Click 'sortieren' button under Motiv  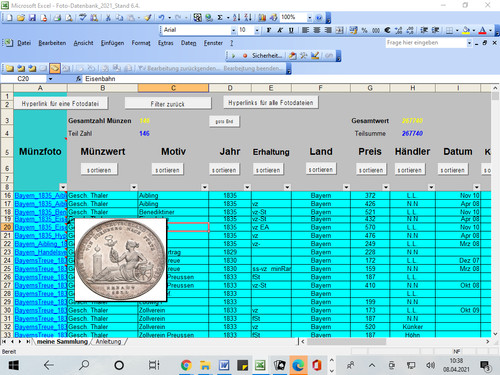(x=167, y=170)
